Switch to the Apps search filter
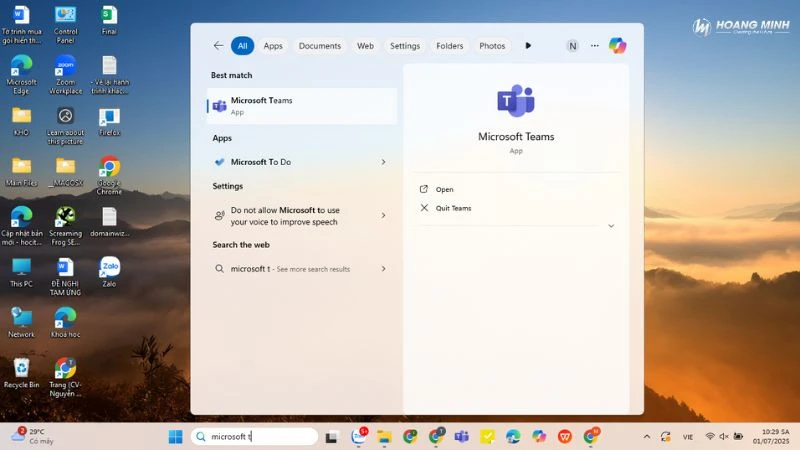800x450 pixels. pyautogui.click(x=273, y=45)
